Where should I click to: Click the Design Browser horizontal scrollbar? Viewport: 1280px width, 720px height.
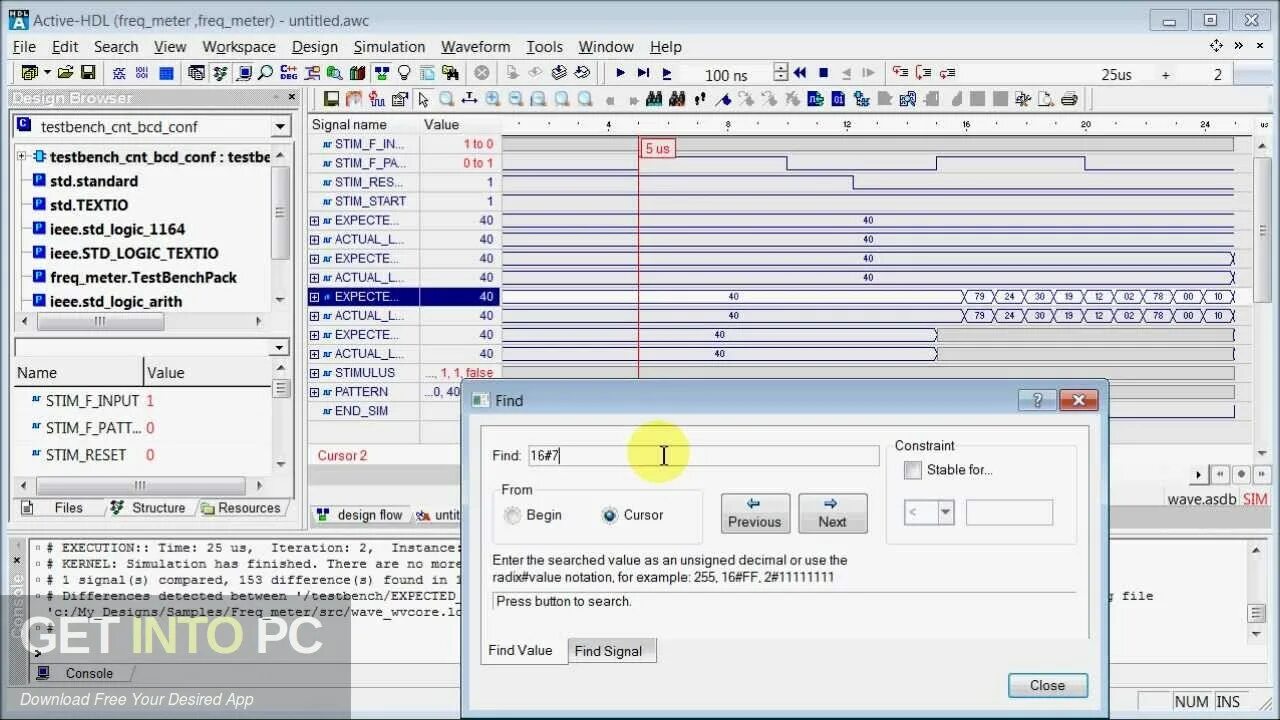click(140, 321)
